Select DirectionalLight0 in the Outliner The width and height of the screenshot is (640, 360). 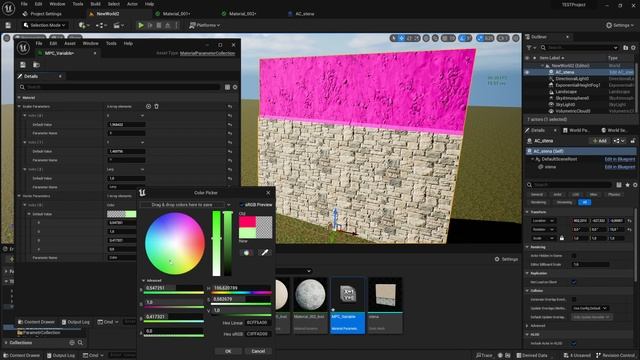pos(572,79)
